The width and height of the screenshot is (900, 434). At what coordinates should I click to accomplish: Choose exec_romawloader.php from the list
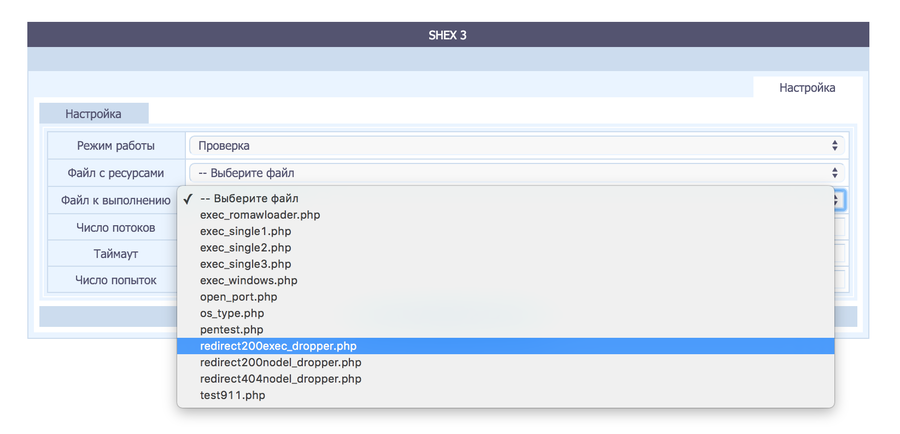pyautogui.click(x=260, y=215)
